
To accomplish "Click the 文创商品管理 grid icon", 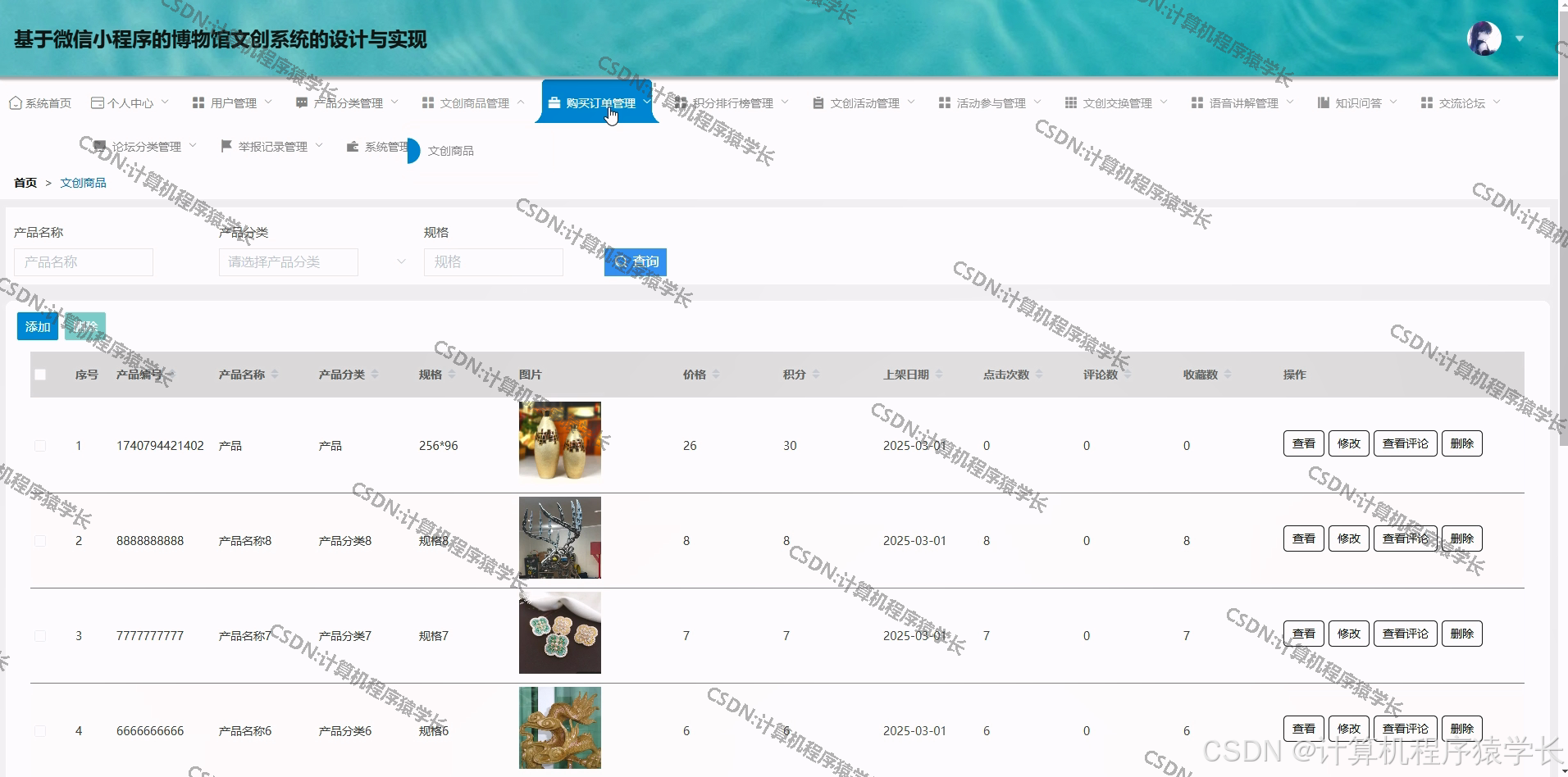I will click(428, 103).
